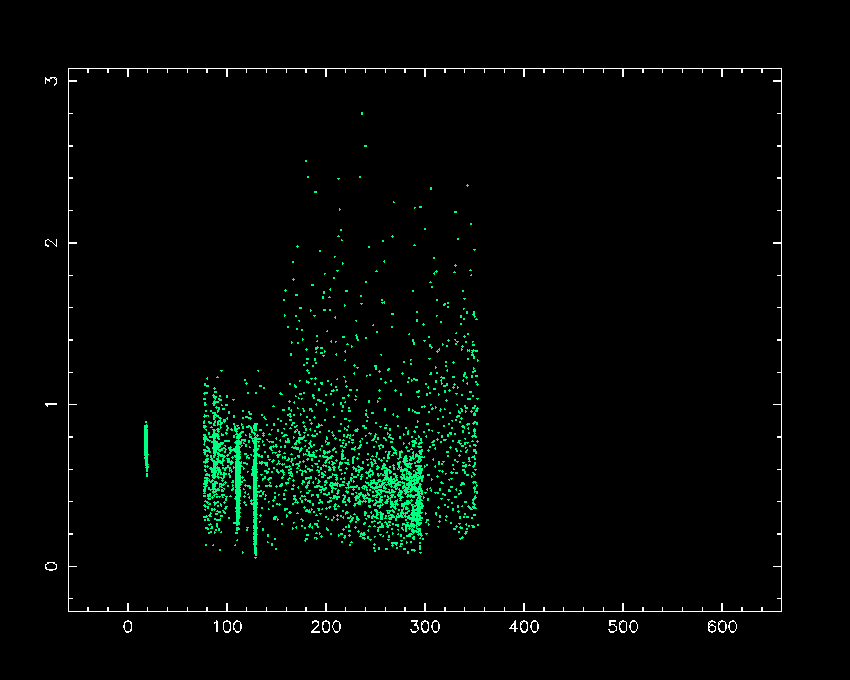Viewport: 850px width, 680px height.
Task: Select the dense vertical streak near x=130
Action: (255, 491)
